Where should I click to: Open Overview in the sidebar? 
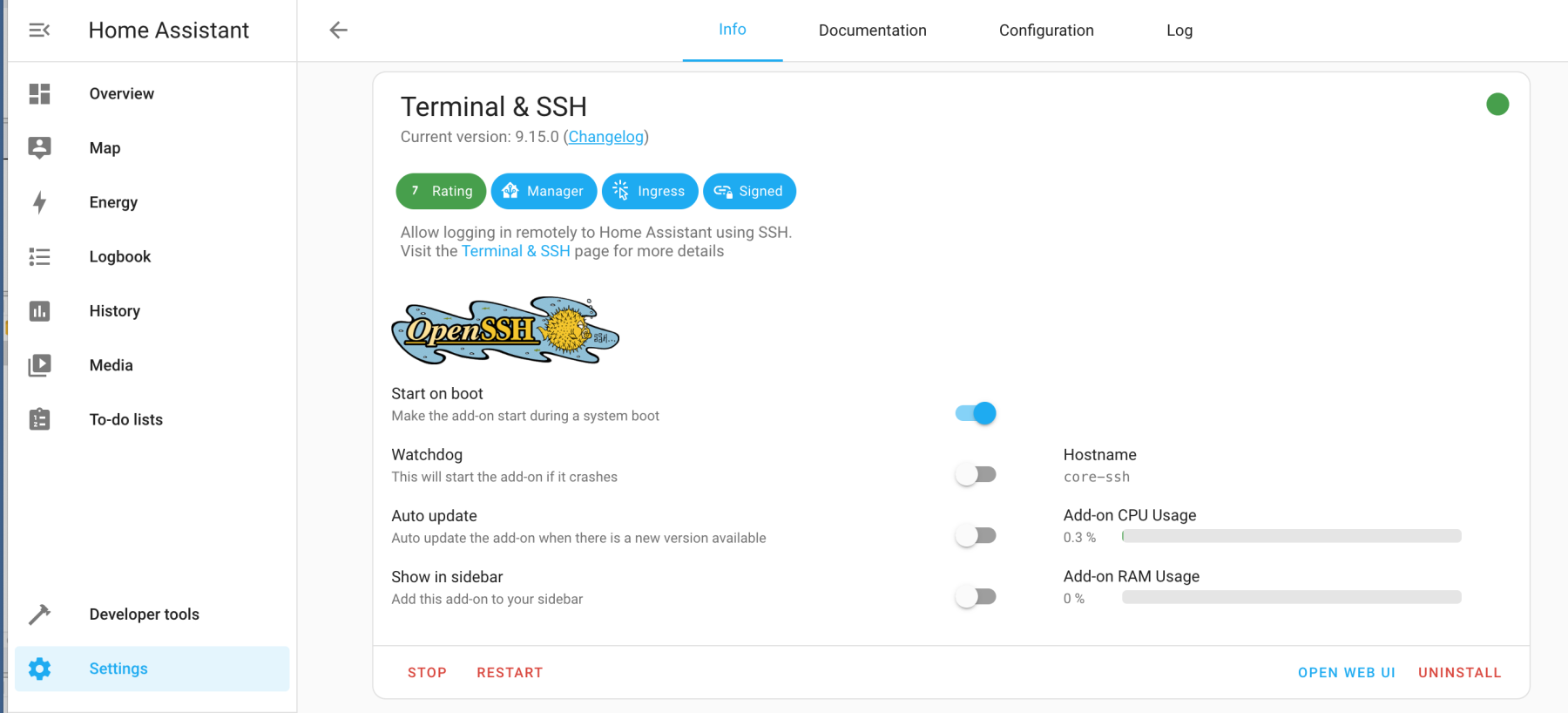pos(152,93)
